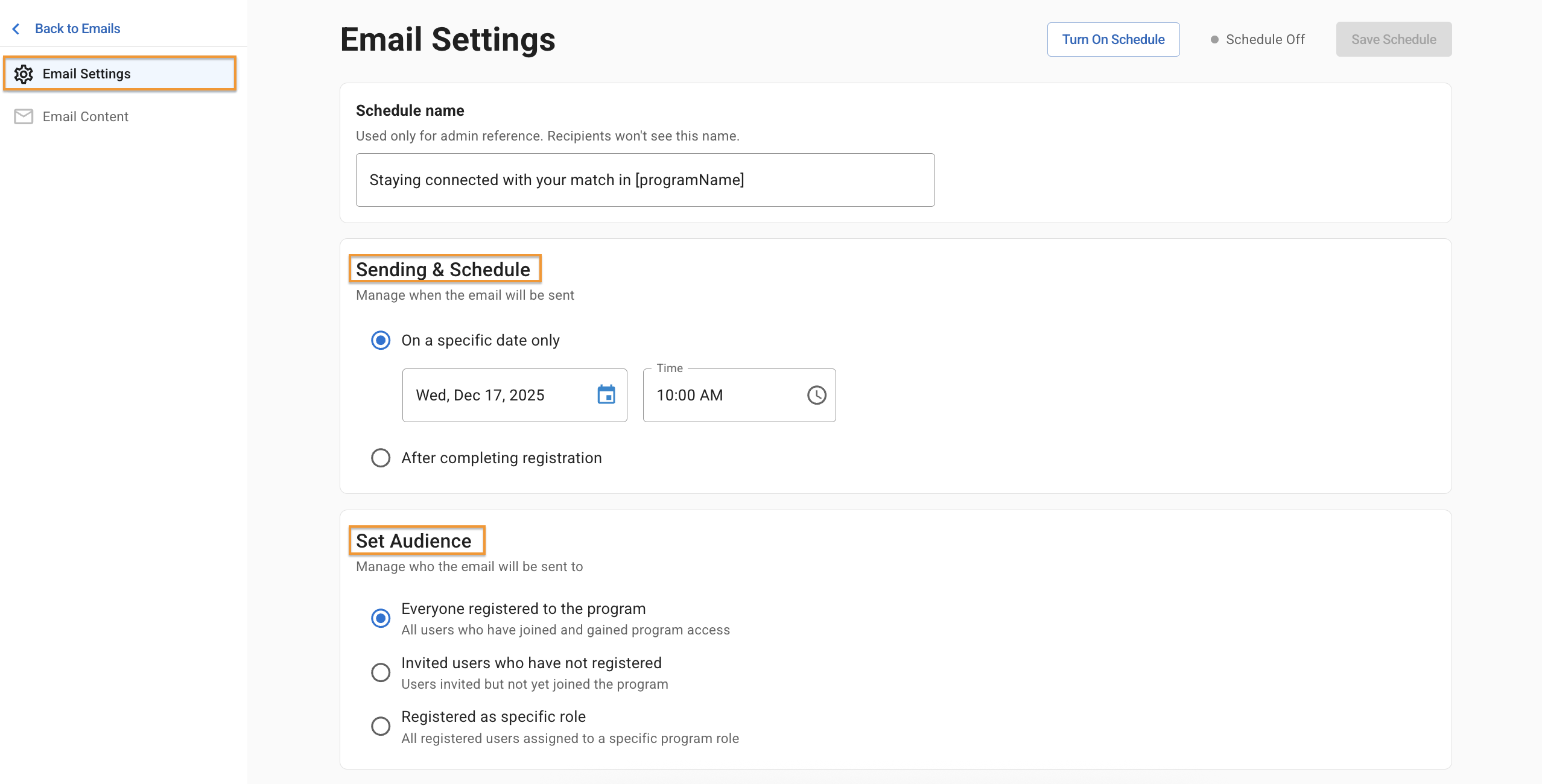Follow the Back to Emails link
Screen dimensions: 1542x784
click(x=77, y=29)
